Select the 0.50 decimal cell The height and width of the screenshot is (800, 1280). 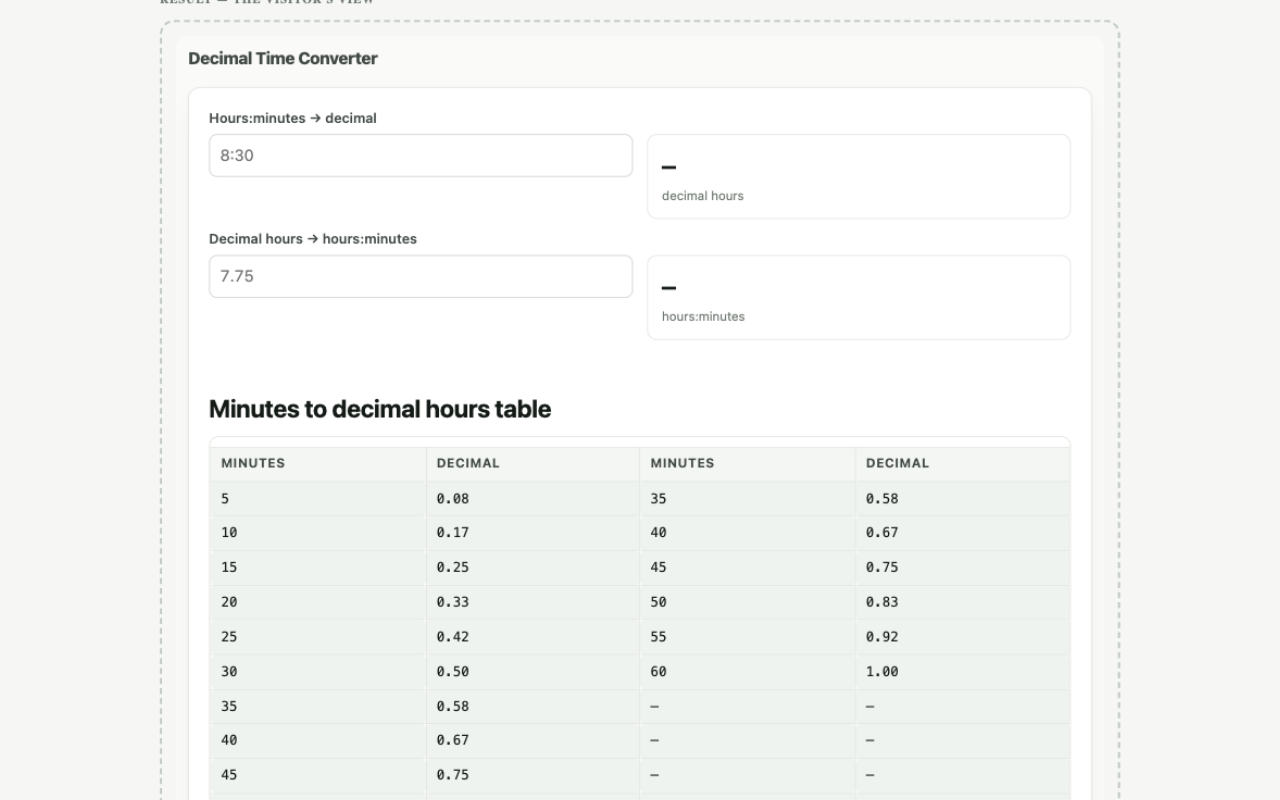[533, 671]
